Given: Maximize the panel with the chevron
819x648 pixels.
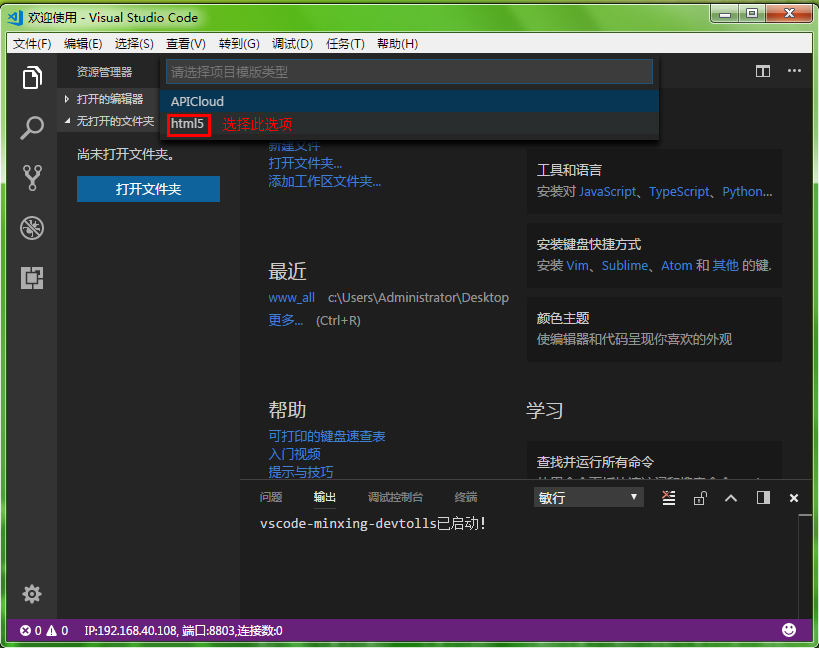Looking at the screenshot, I should [x=730, y=497].
